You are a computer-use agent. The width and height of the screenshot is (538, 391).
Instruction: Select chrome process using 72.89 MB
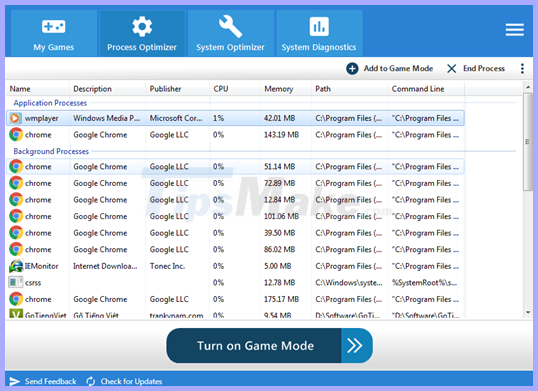235,183
